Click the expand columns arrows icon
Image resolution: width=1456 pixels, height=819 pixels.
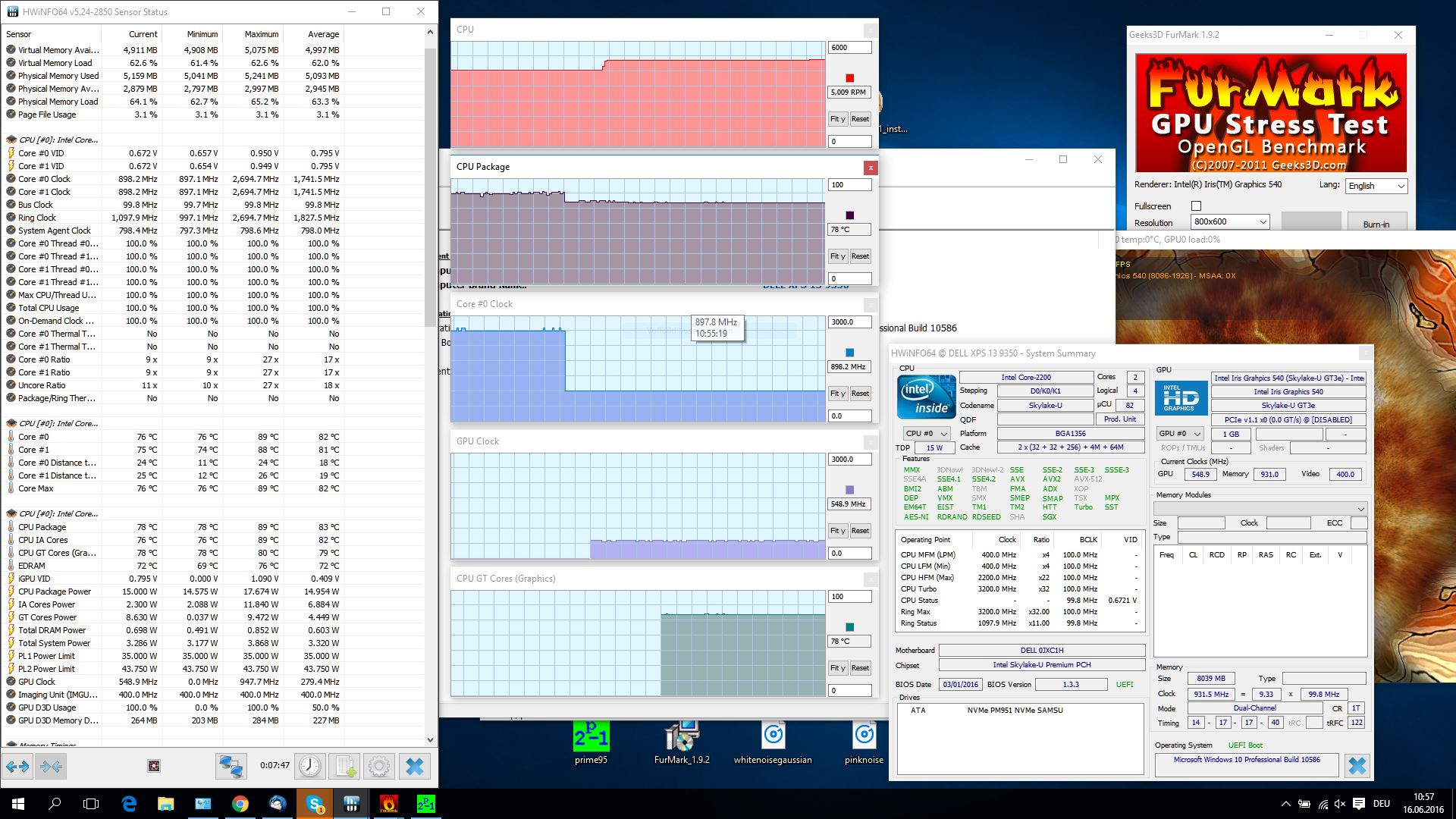click(x=17, y=767)
